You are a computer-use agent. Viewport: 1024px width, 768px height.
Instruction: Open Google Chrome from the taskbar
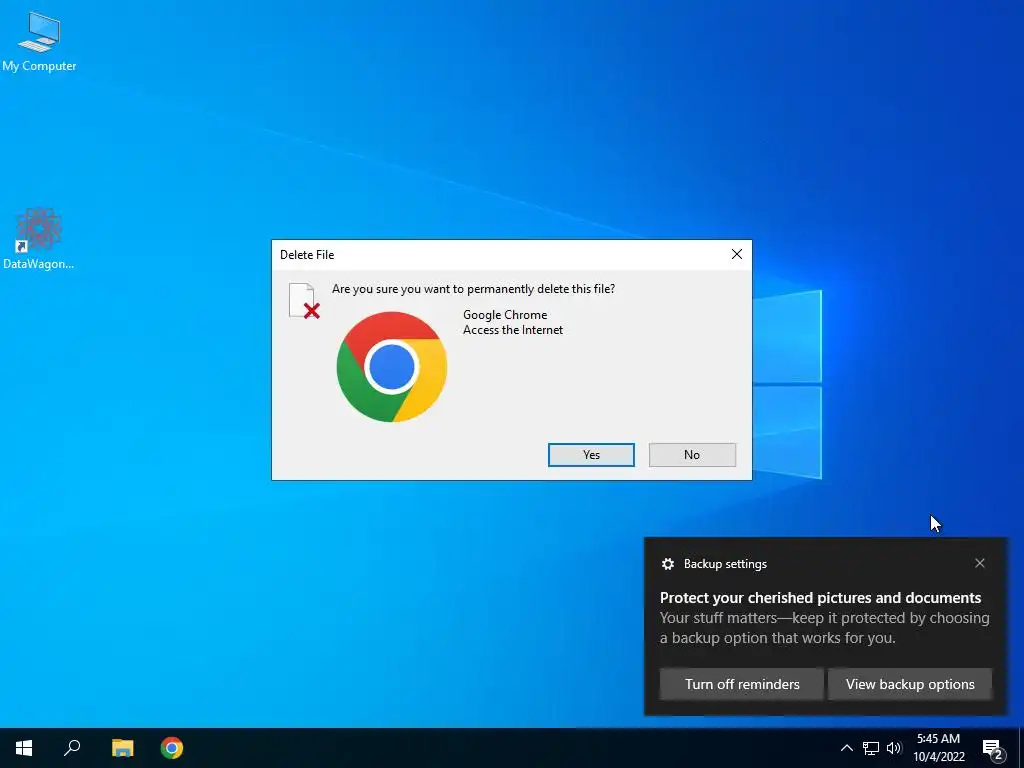coord(172,748)
